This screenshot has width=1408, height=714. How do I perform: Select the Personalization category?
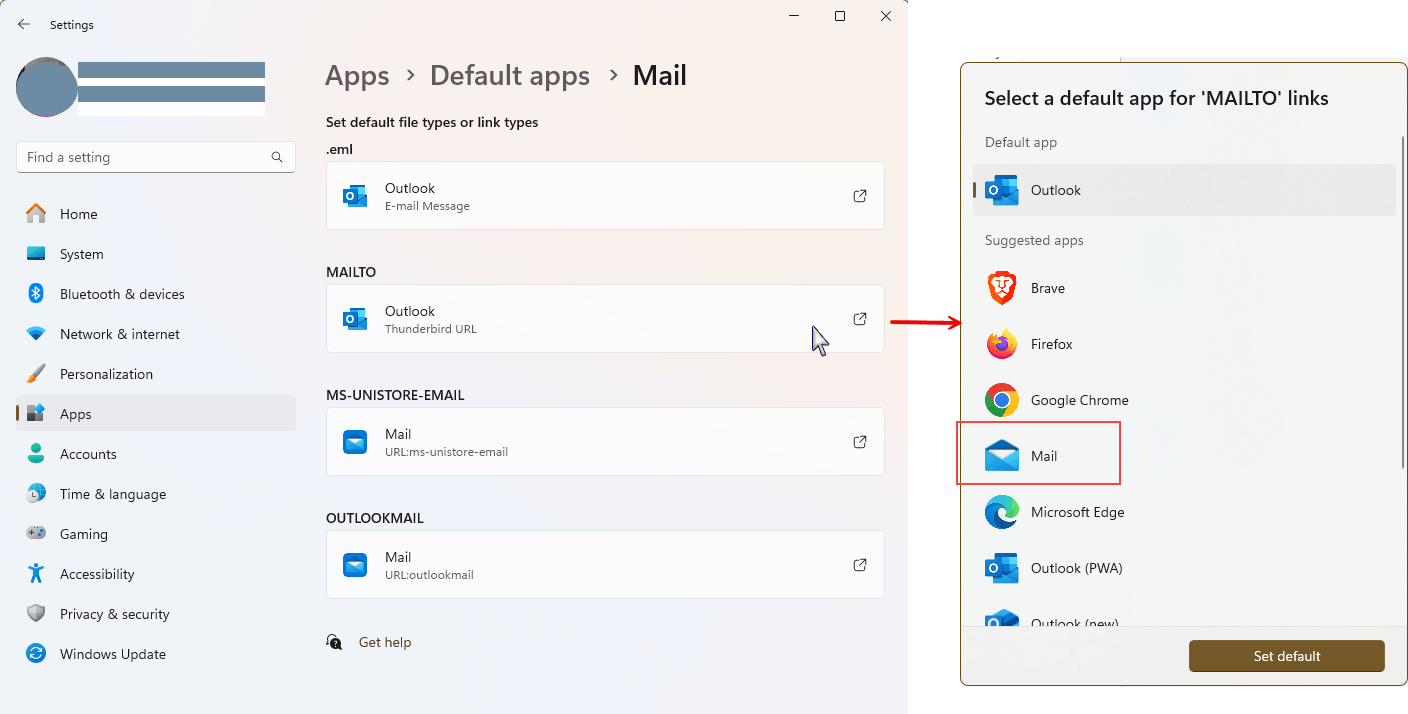coord(156,374)
